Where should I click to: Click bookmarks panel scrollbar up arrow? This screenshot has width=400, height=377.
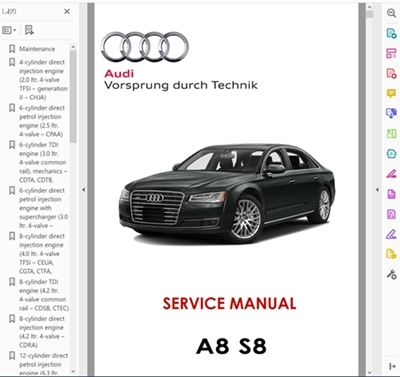click(73, 47)
